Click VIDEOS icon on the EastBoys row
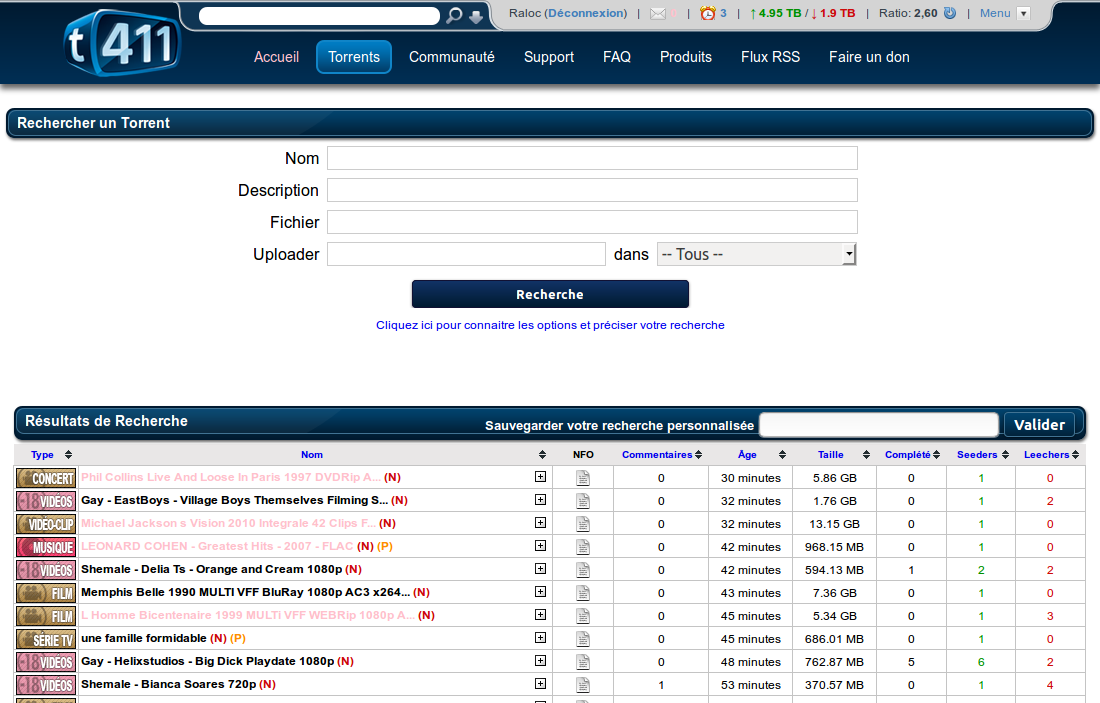 tap(46, 501)
